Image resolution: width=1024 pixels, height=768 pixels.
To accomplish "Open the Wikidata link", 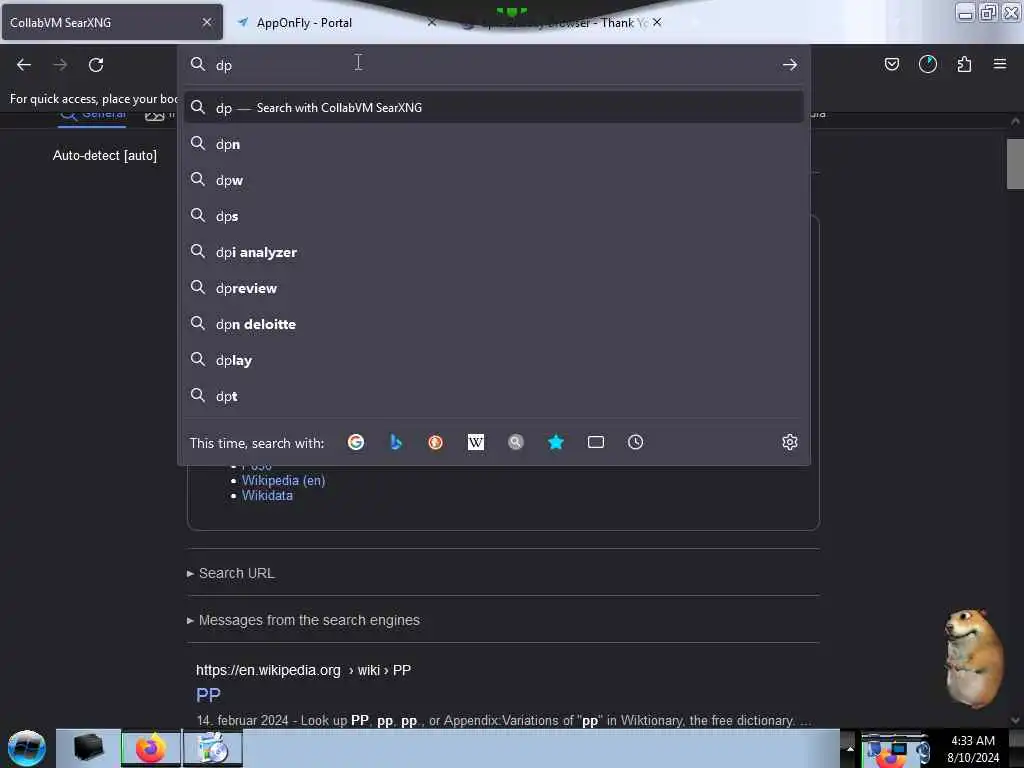I will 267,496.
